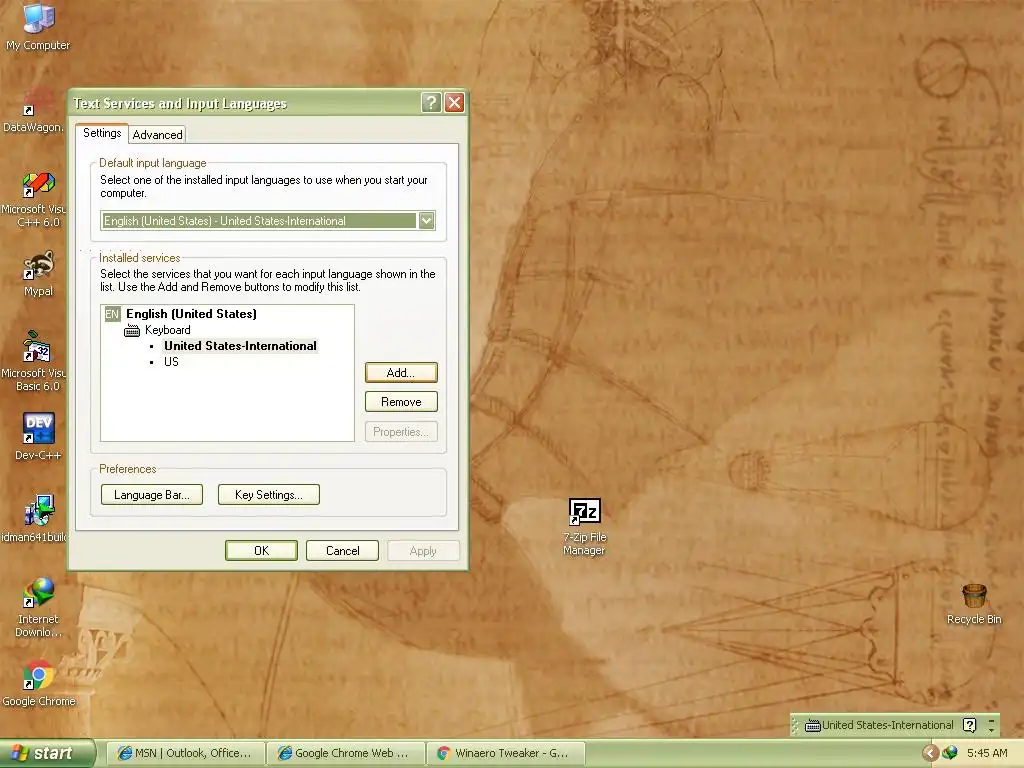Select English (United States) in services list
The width and height of the screenshot is (1024, 768).
coord(191,314)
